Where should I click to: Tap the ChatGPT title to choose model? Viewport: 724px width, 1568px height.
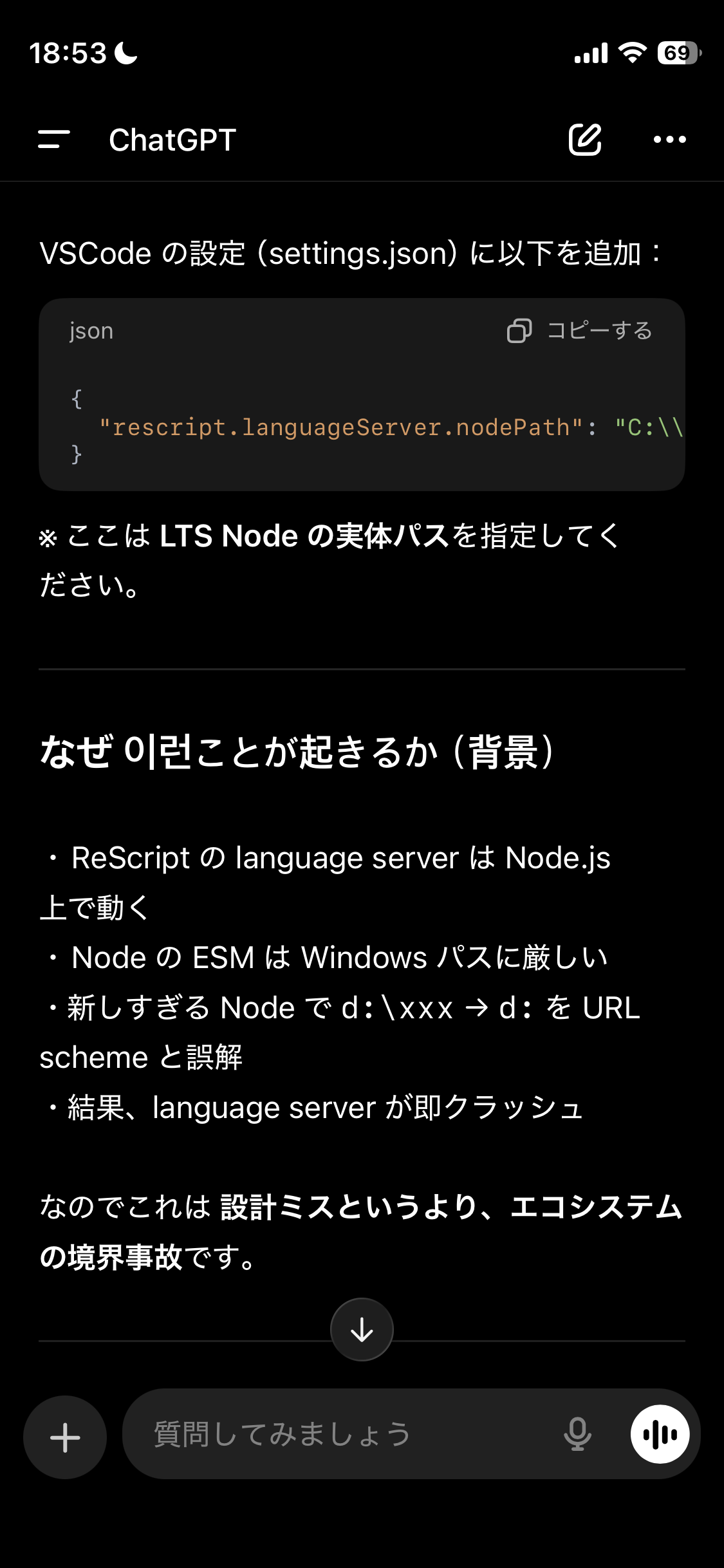coord(172,140)
